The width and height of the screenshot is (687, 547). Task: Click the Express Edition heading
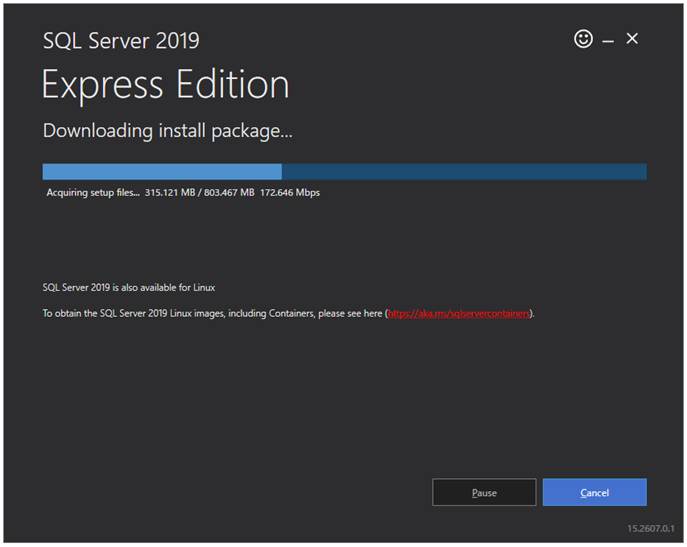(x=166, y=85)
